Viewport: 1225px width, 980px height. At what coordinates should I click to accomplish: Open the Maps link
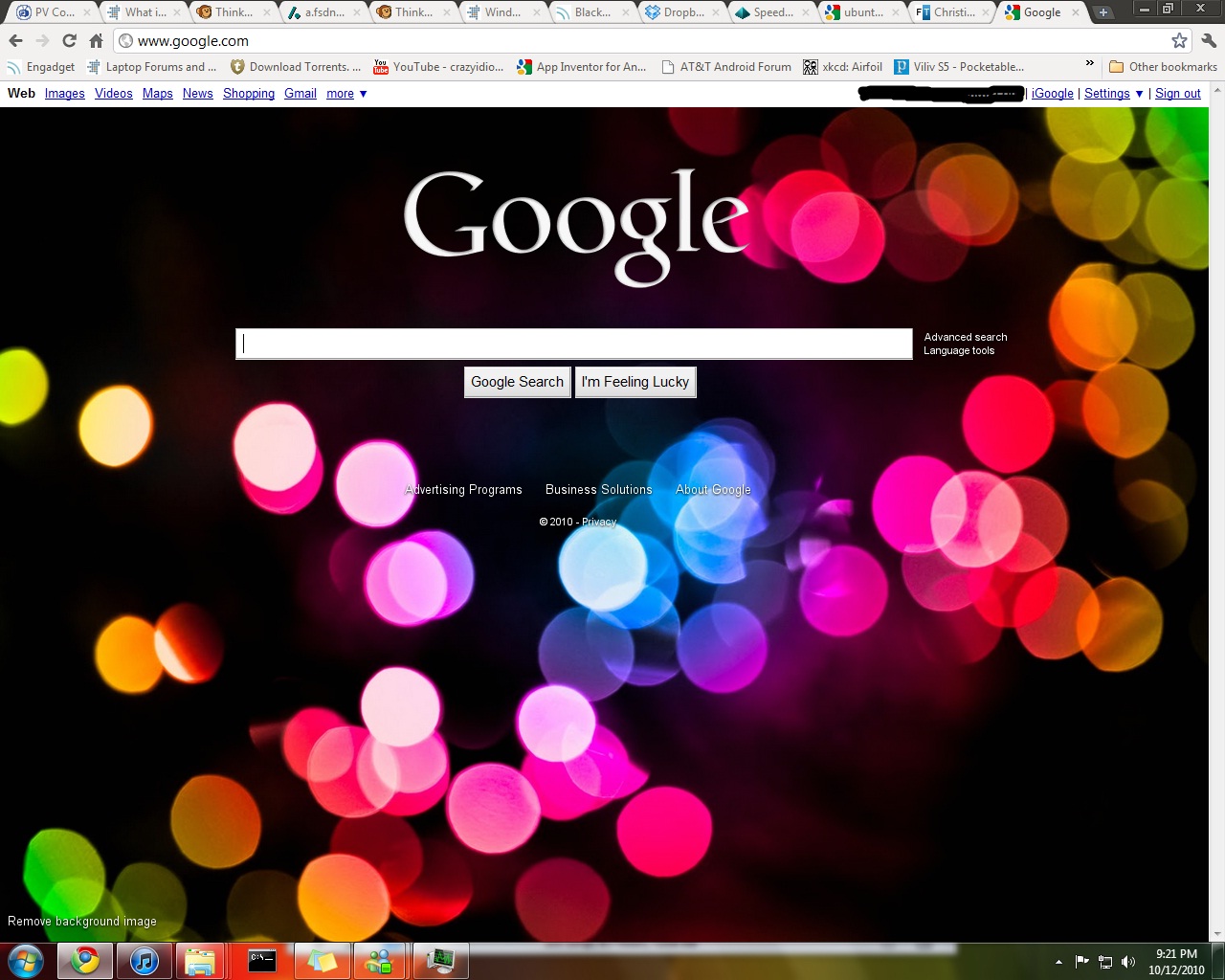coord(158,94)
